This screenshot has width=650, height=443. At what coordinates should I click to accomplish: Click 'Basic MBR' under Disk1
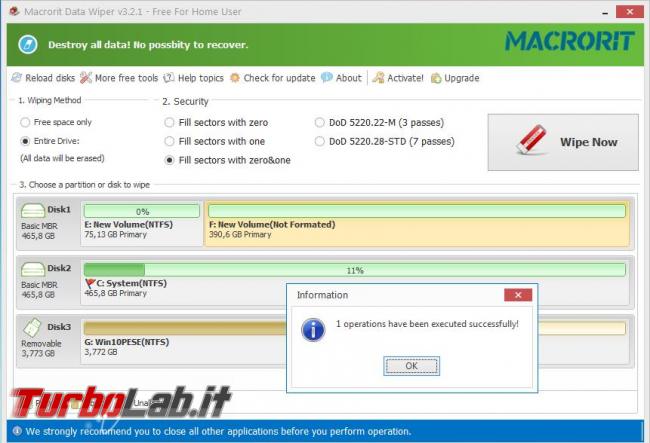click(x=39, y=226)
